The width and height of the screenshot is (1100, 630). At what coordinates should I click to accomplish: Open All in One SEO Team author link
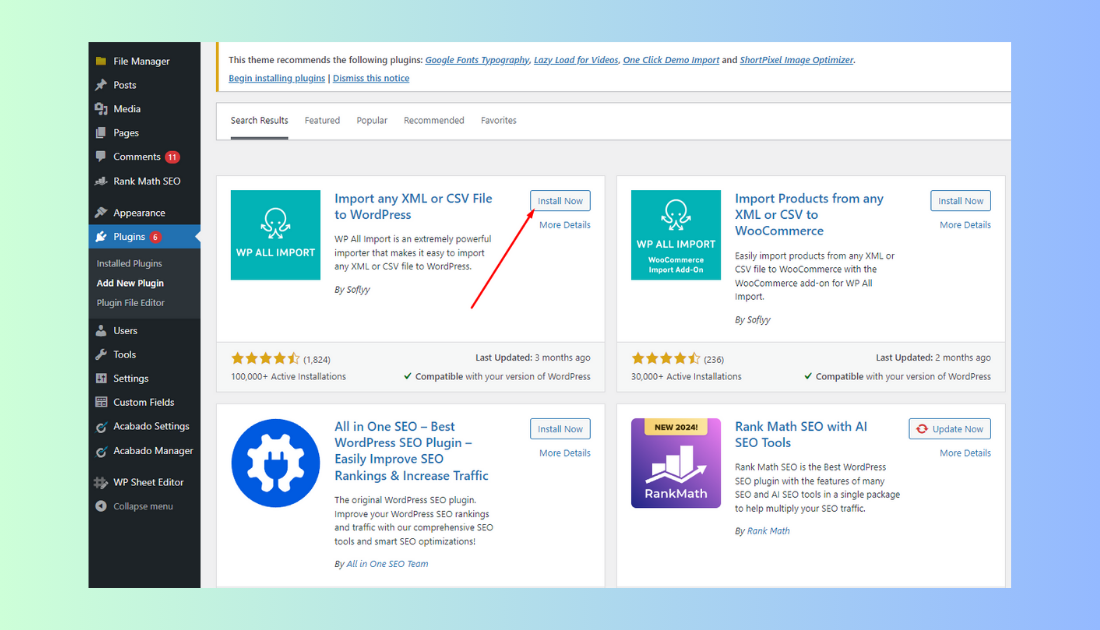tap(387, 564)
